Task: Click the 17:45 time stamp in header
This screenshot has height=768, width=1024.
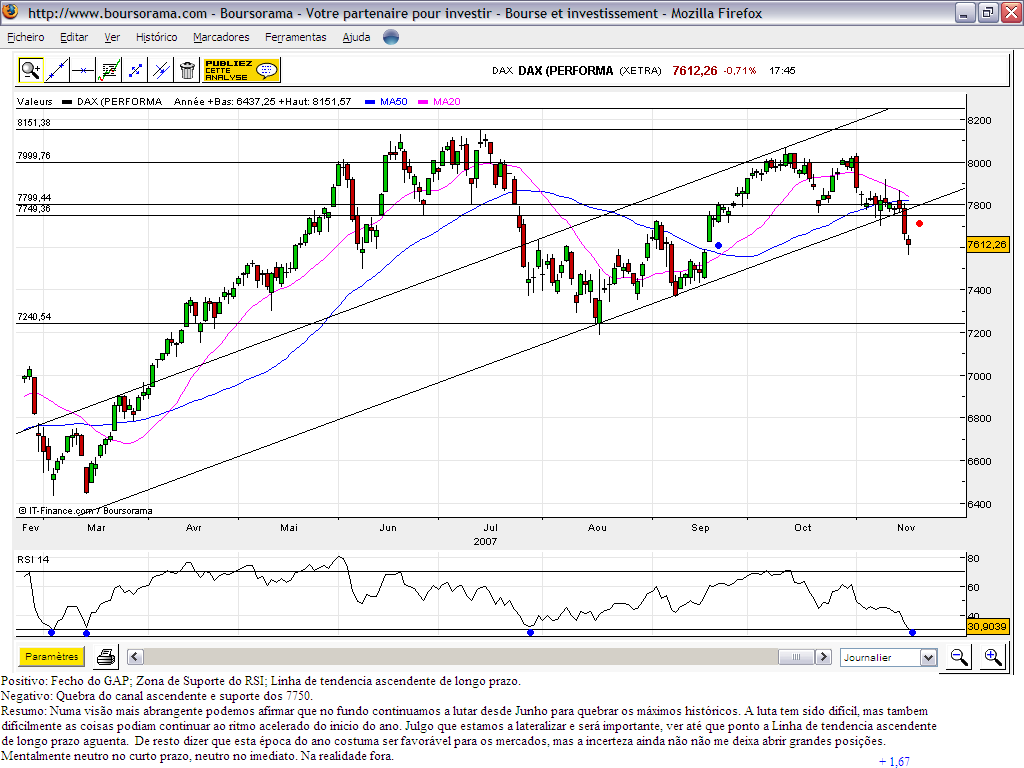Action: pyautogui.click(x=782, y=71)
